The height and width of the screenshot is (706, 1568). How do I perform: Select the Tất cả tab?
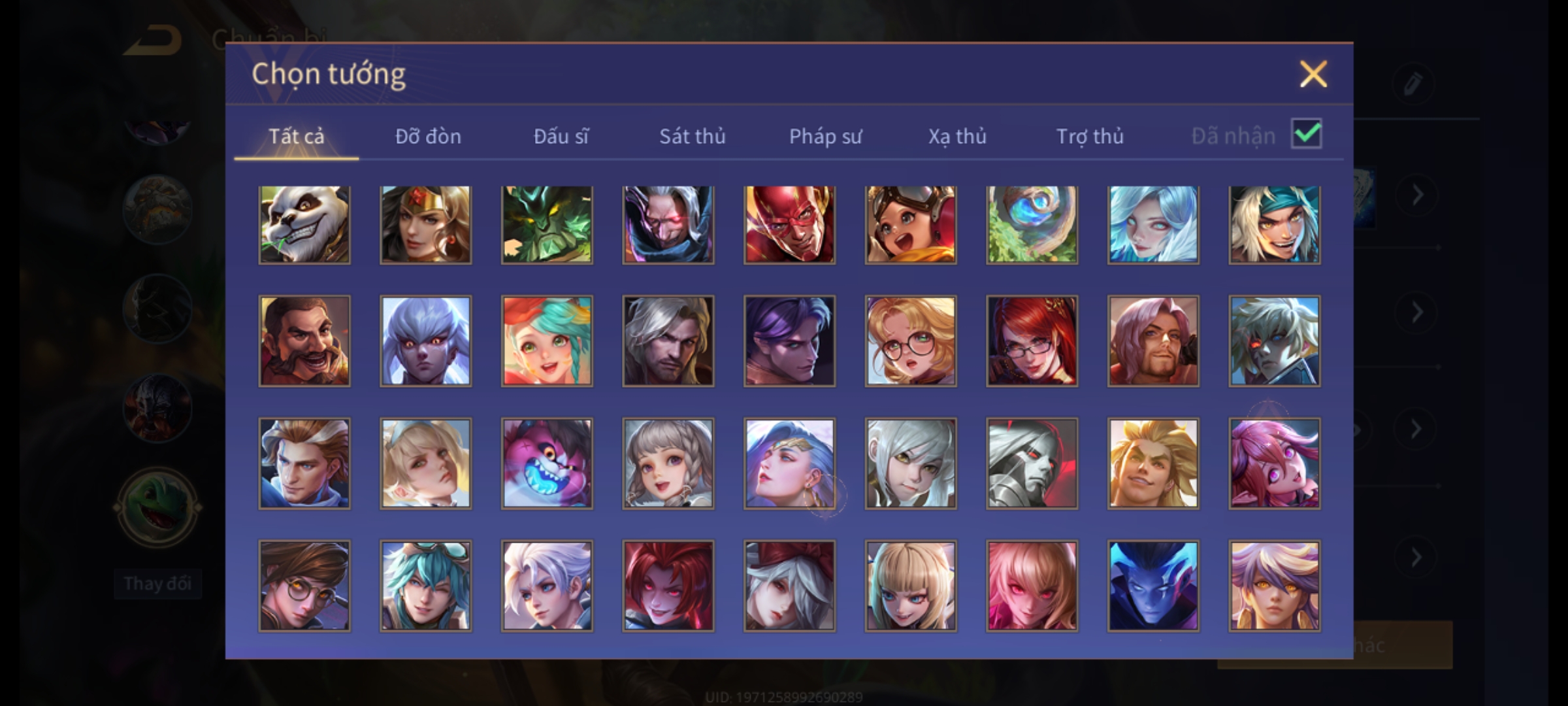296,136
